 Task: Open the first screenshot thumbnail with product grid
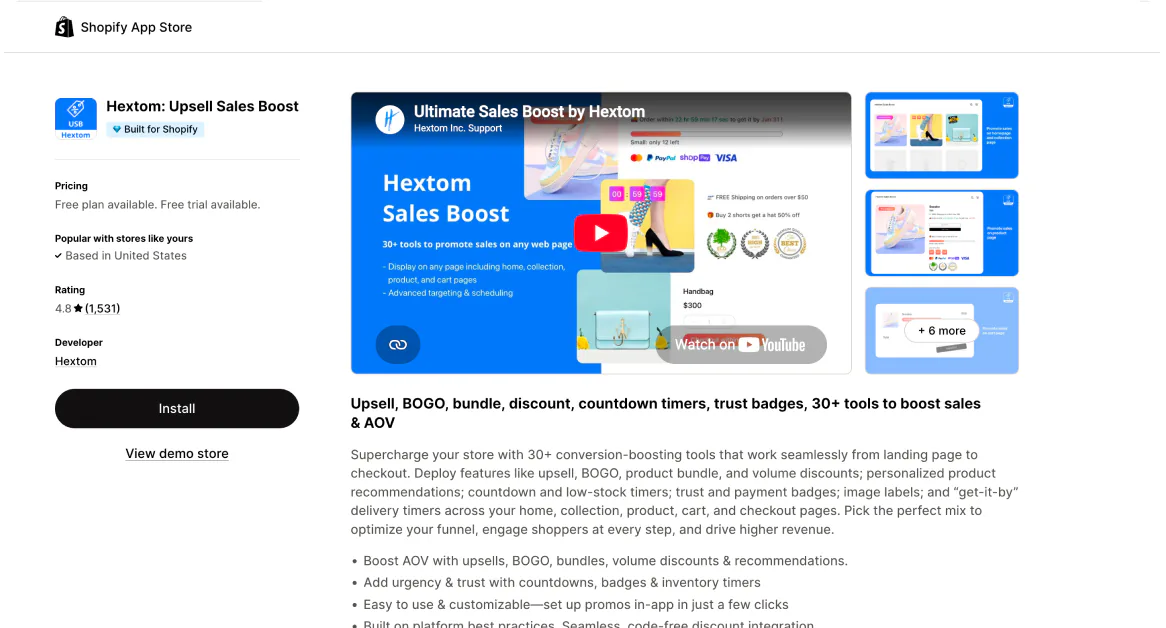941,135
